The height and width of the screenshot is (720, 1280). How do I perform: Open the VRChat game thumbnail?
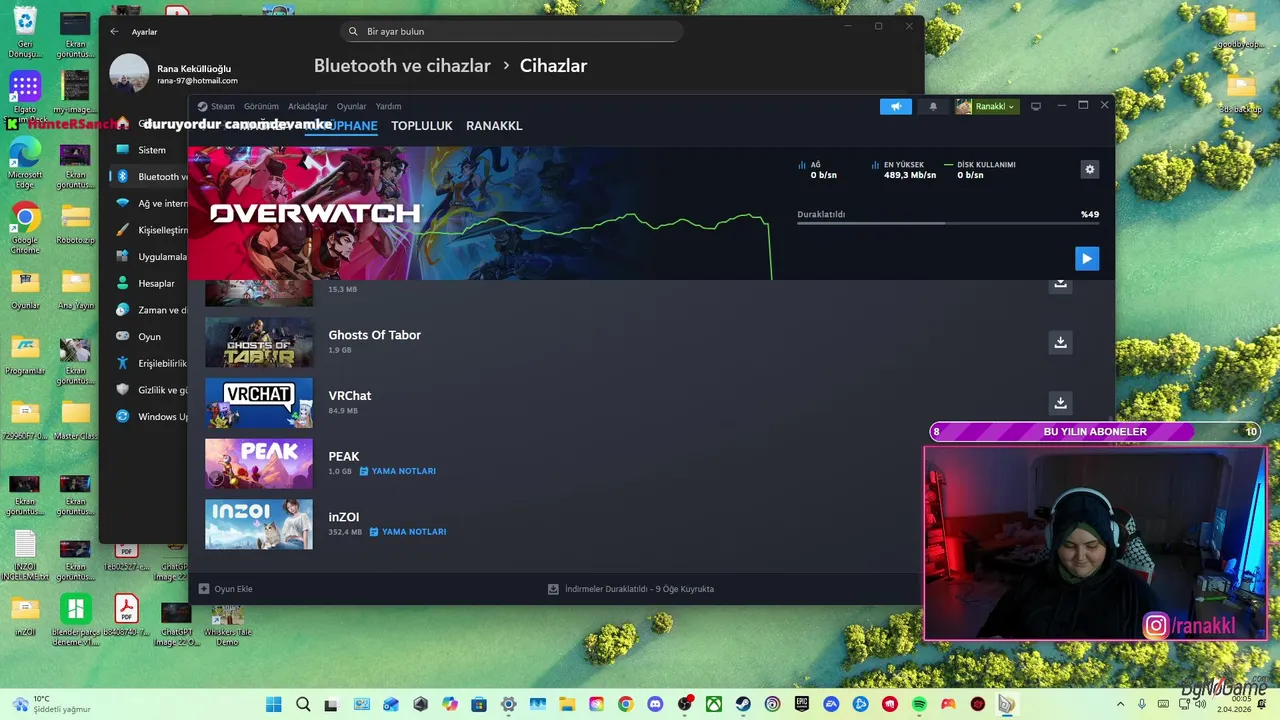259,403
